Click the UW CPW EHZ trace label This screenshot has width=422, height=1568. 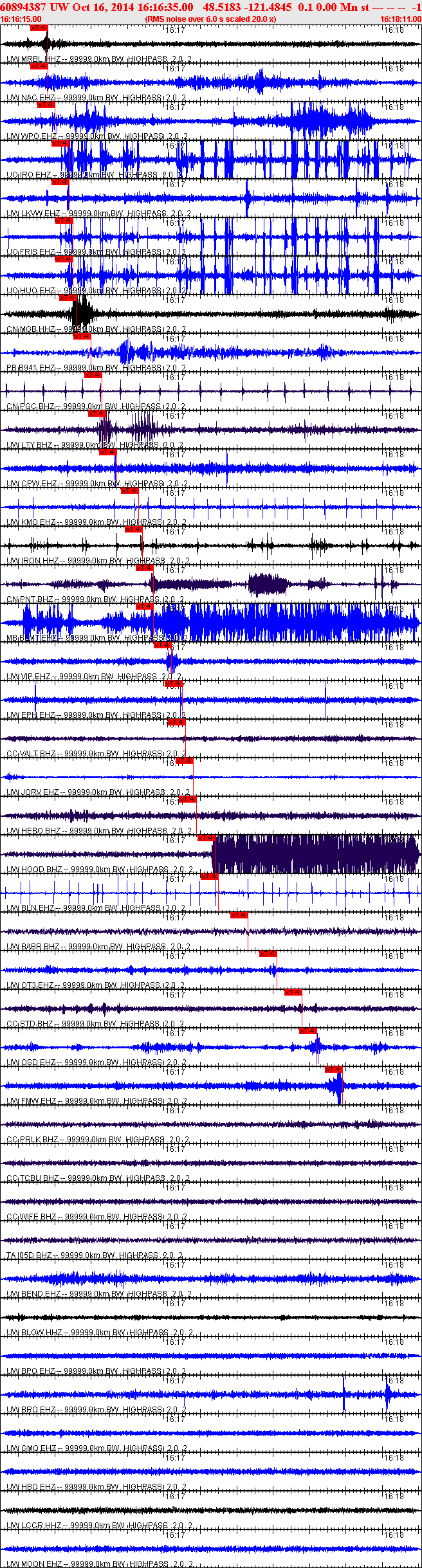point(97,484)
